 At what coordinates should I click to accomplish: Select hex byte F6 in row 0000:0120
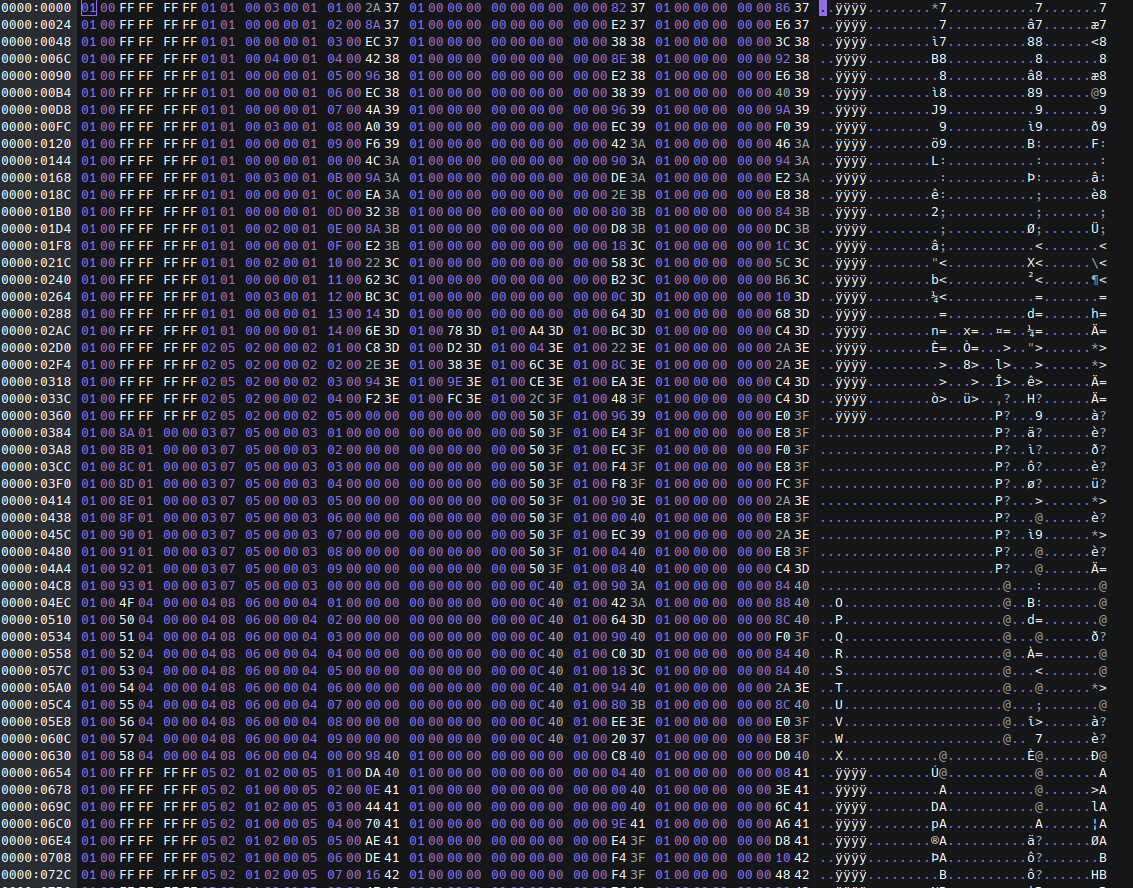click(x=373, y=144)
